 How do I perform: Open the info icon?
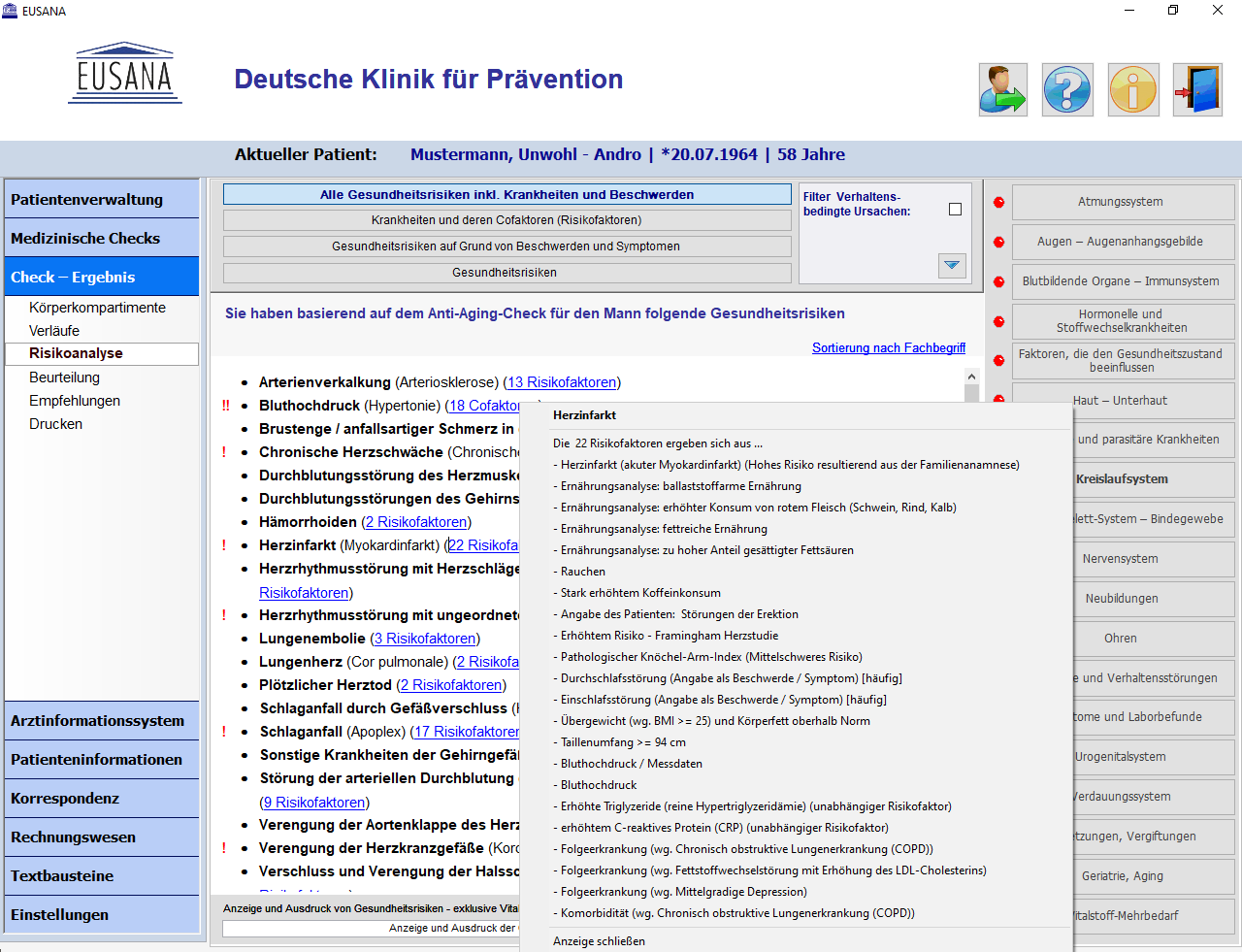pyautogui.click(x=1133, y=90)
